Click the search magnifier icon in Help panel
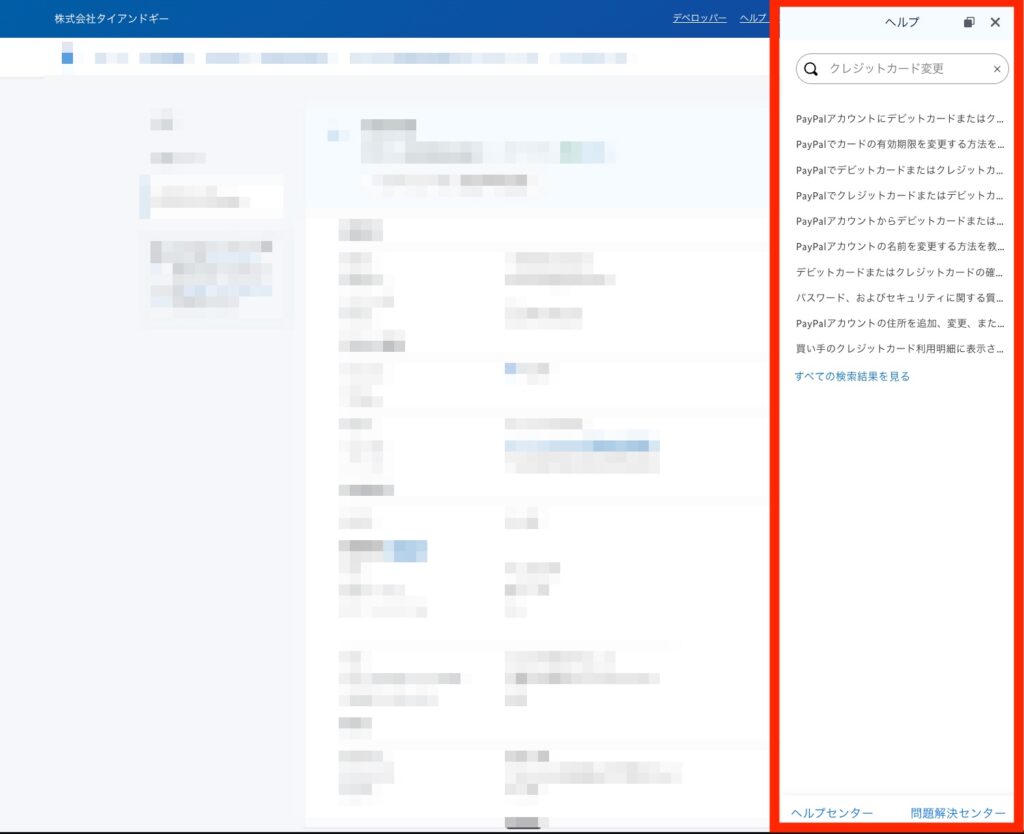This screenshot has width=1024, height=834. click(810, 69)
